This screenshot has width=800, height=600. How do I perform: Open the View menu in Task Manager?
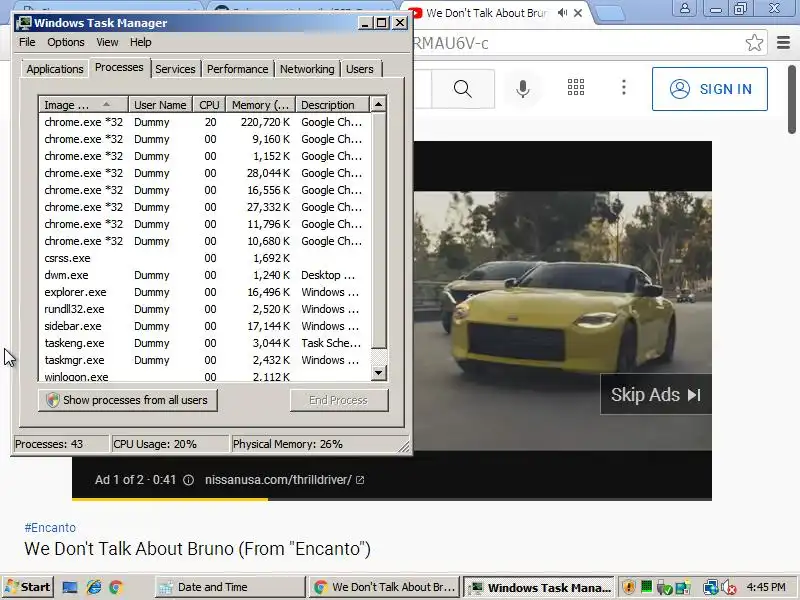pyautogui.click(x=107, y=42)
